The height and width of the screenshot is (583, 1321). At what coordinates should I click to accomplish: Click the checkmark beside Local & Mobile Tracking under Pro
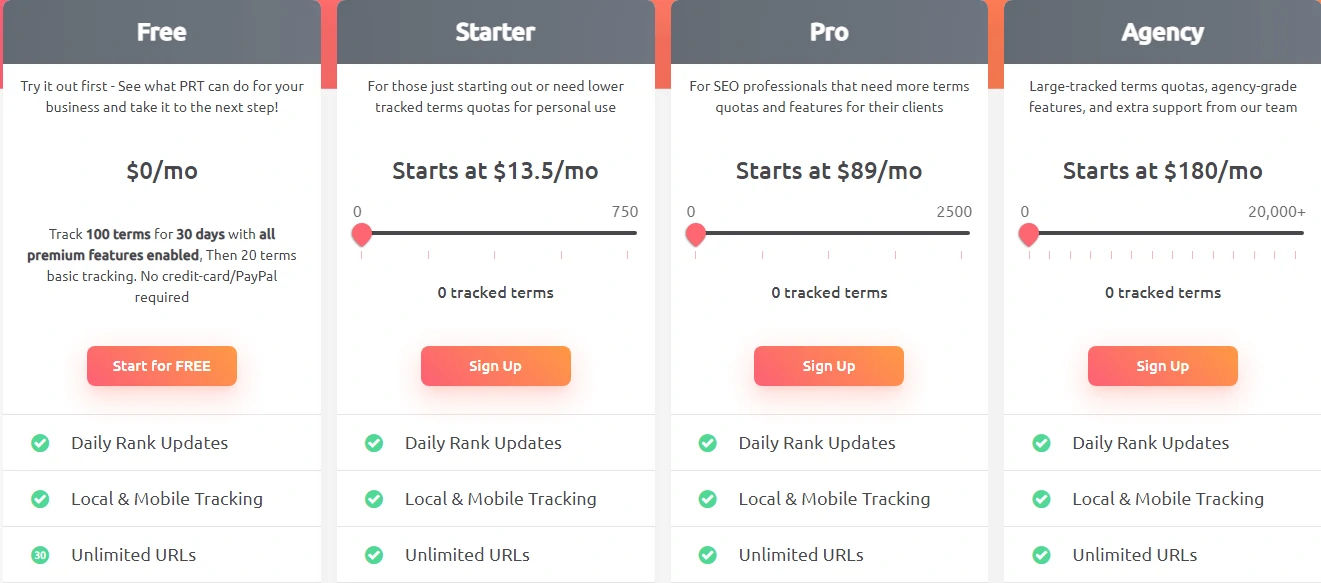point(708,498)
